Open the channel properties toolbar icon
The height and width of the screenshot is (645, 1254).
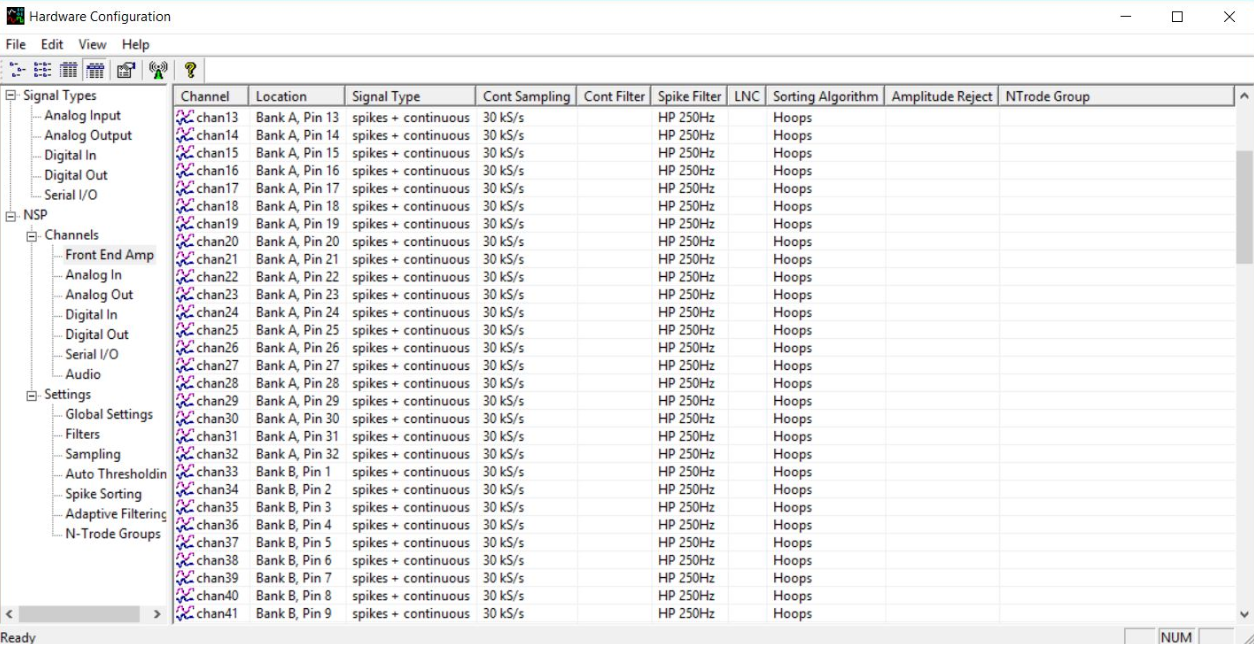[124, 70]
